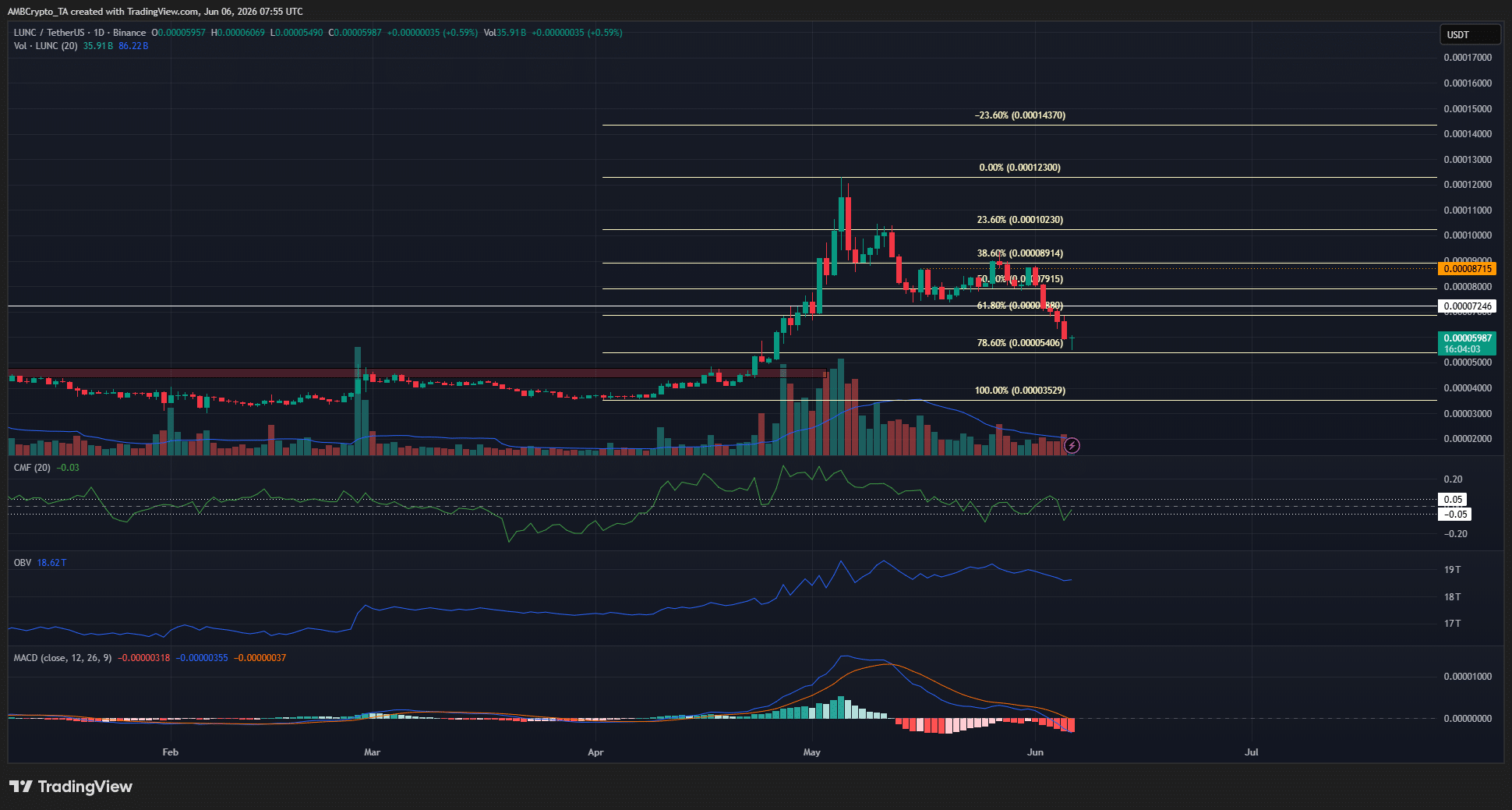
Task: Click the 86.22B volume average value
Action: [x=133, y=46]
